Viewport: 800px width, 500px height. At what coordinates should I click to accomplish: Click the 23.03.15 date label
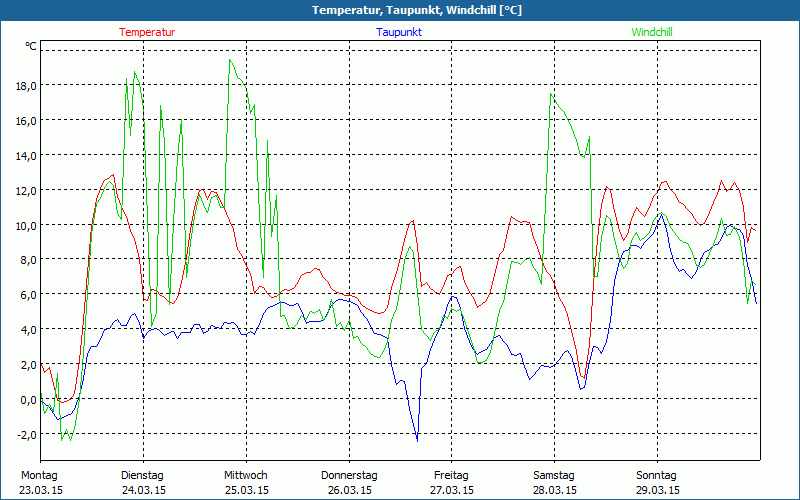point(39,490)
